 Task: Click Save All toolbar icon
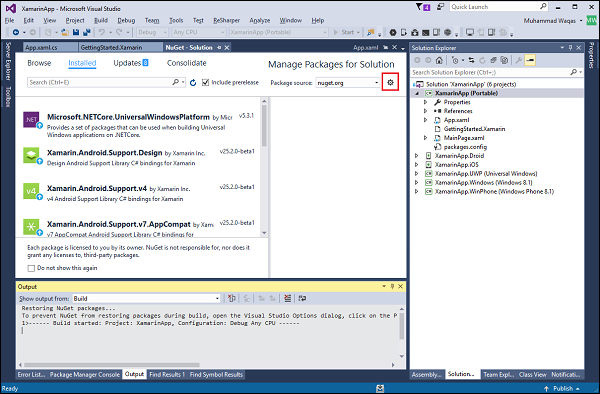[87, 32]
